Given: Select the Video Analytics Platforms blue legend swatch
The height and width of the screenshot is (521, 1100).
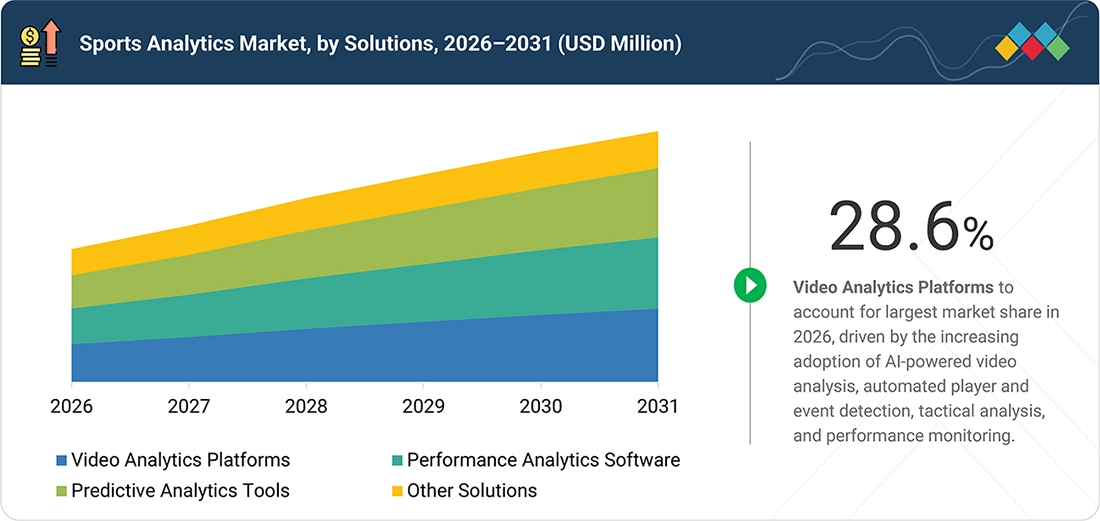Looking at the screenshot, I should [62, 461].
